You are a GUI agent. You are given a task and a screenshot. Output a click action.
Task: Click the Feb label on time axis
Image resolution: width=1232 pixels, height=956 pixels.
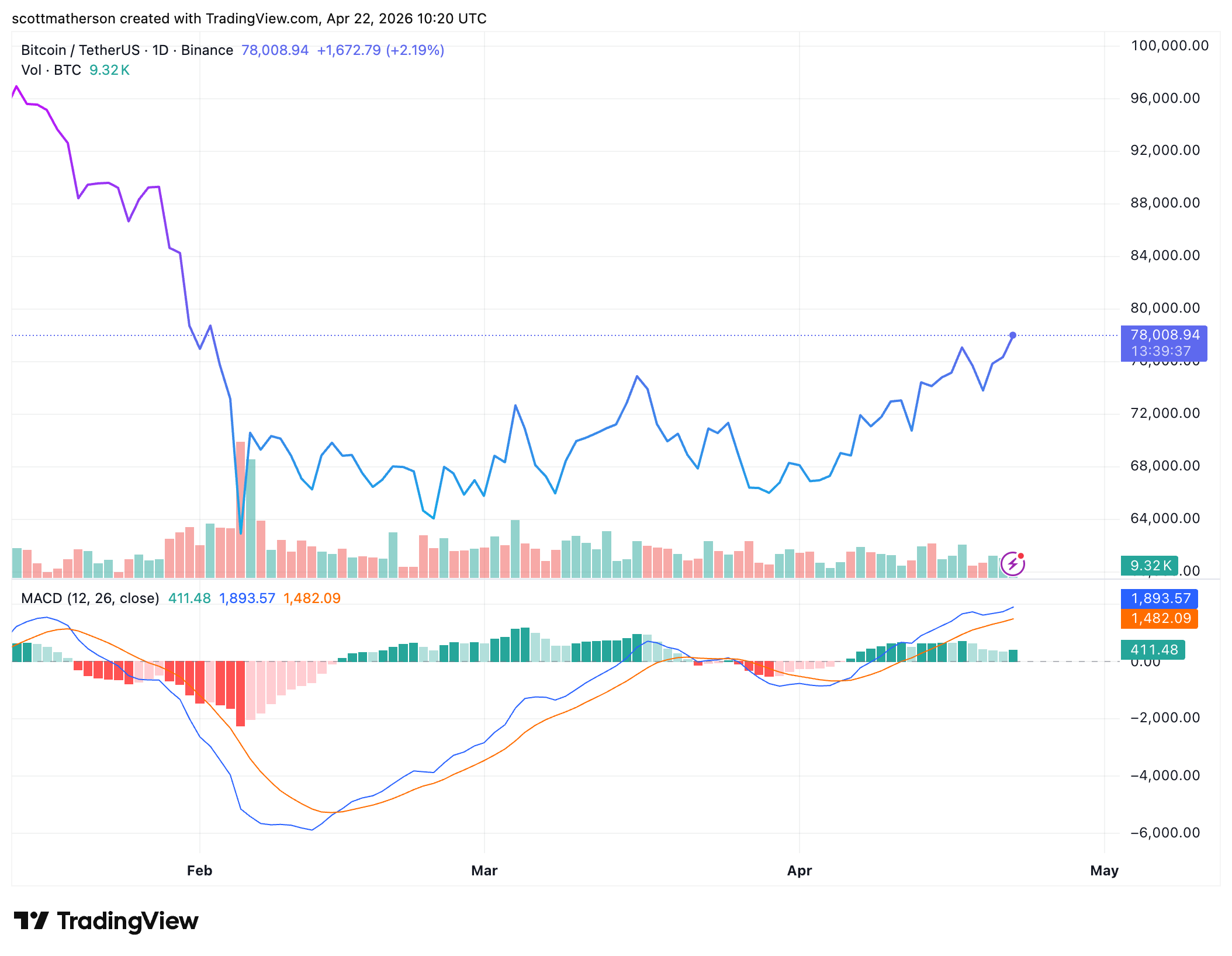199,871
